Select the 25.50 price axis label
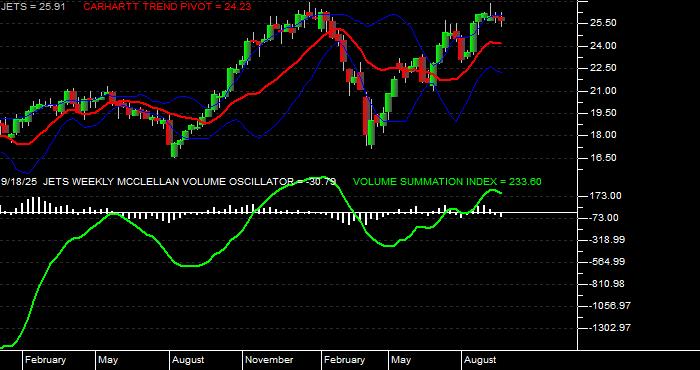Image resolution: width=700 pixels, height=370 pixels. pos(604,23)
